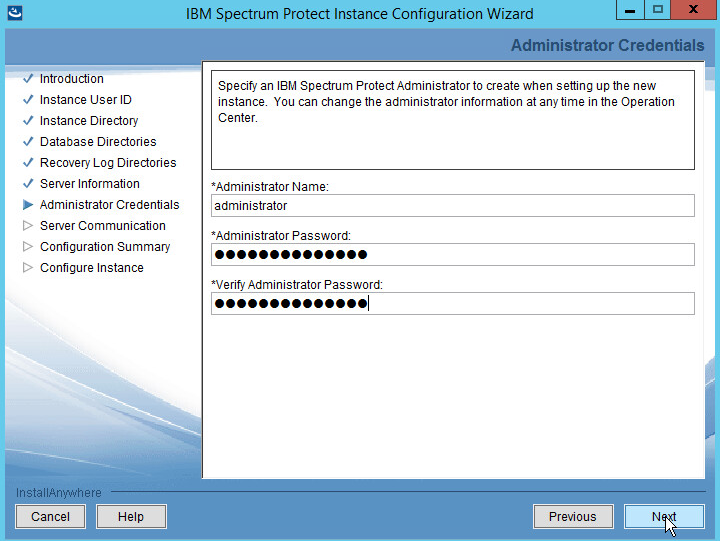Click the checkmark beside Server Information
The image size is (720, 541).
(28, 184)
